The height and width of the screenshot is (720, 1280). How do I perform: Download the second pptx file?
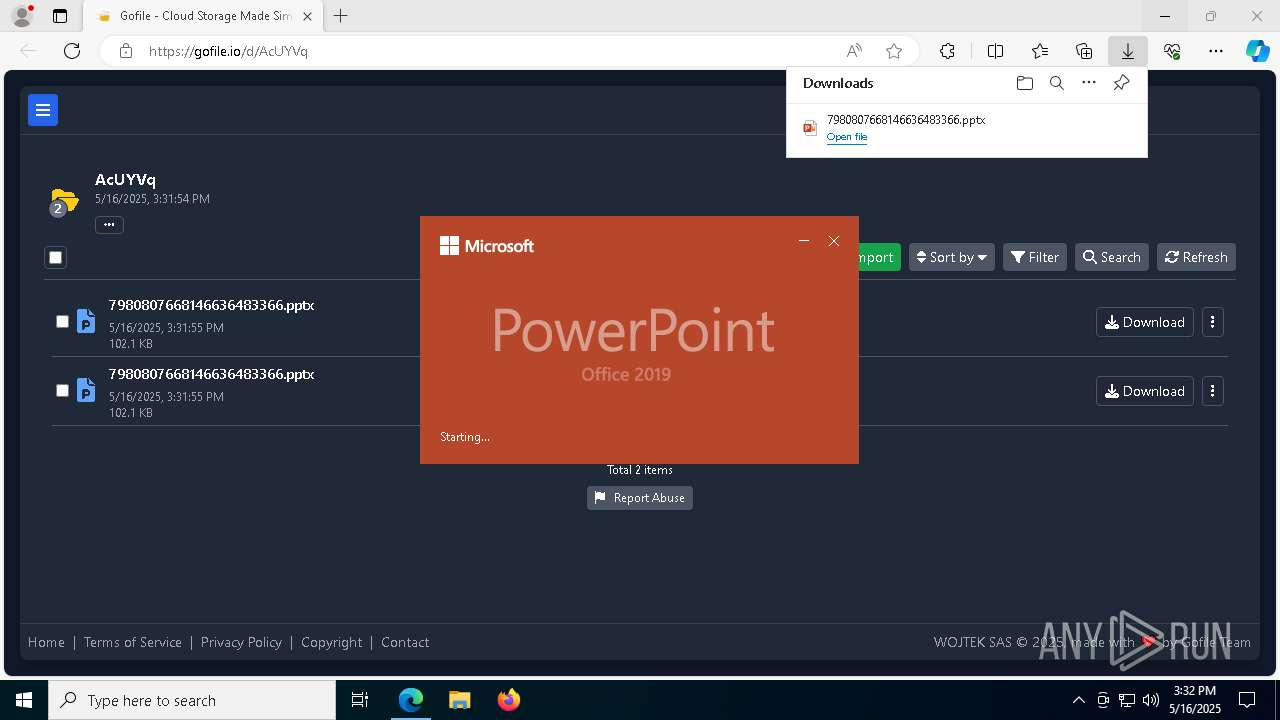tap(1145, 391)
